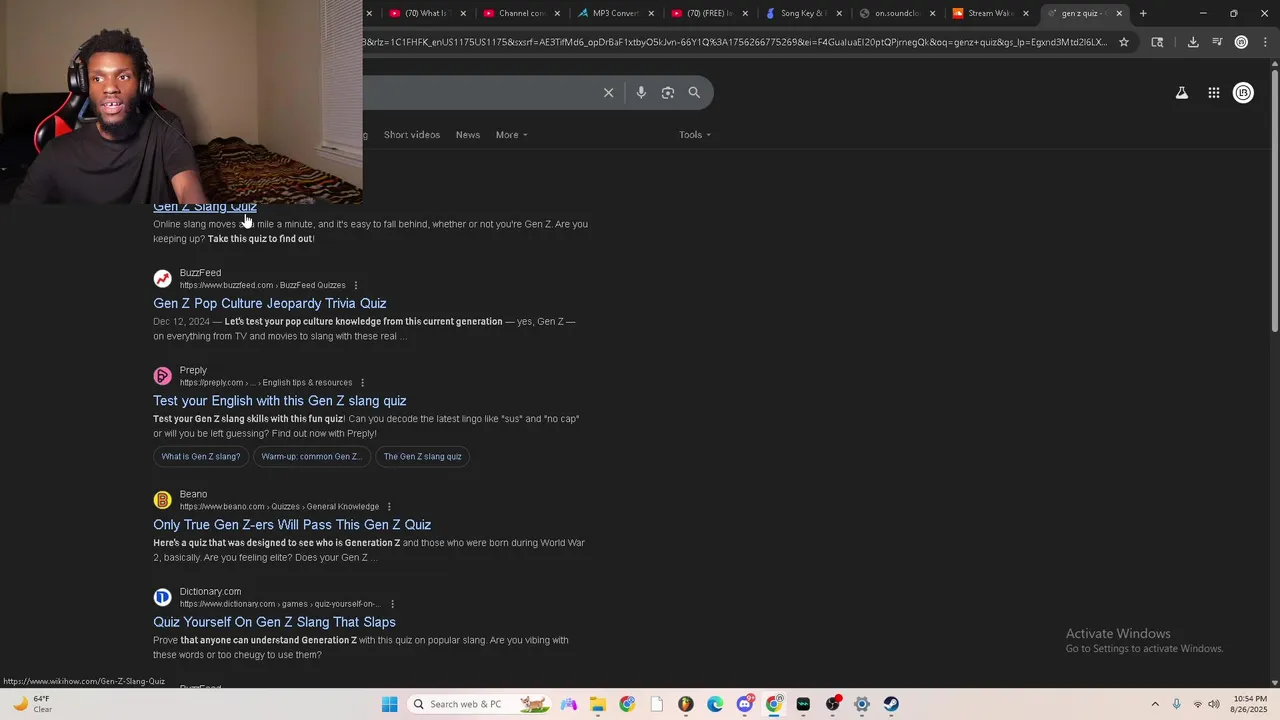1280x720 pixels.
Task: Open Gen Z Pop Culture Jeopardy Trivia Quiz
Action: [269, 303]
